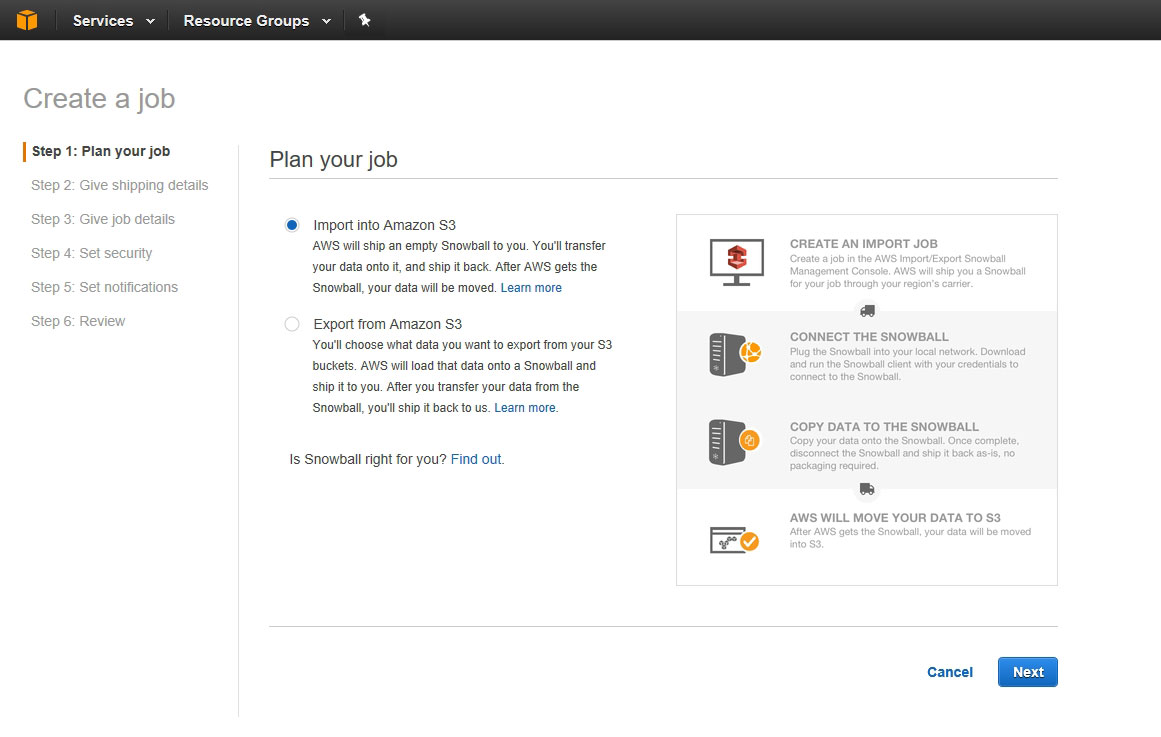Click the Cancel link
The image size is (1161, 737).
[950, 672]
